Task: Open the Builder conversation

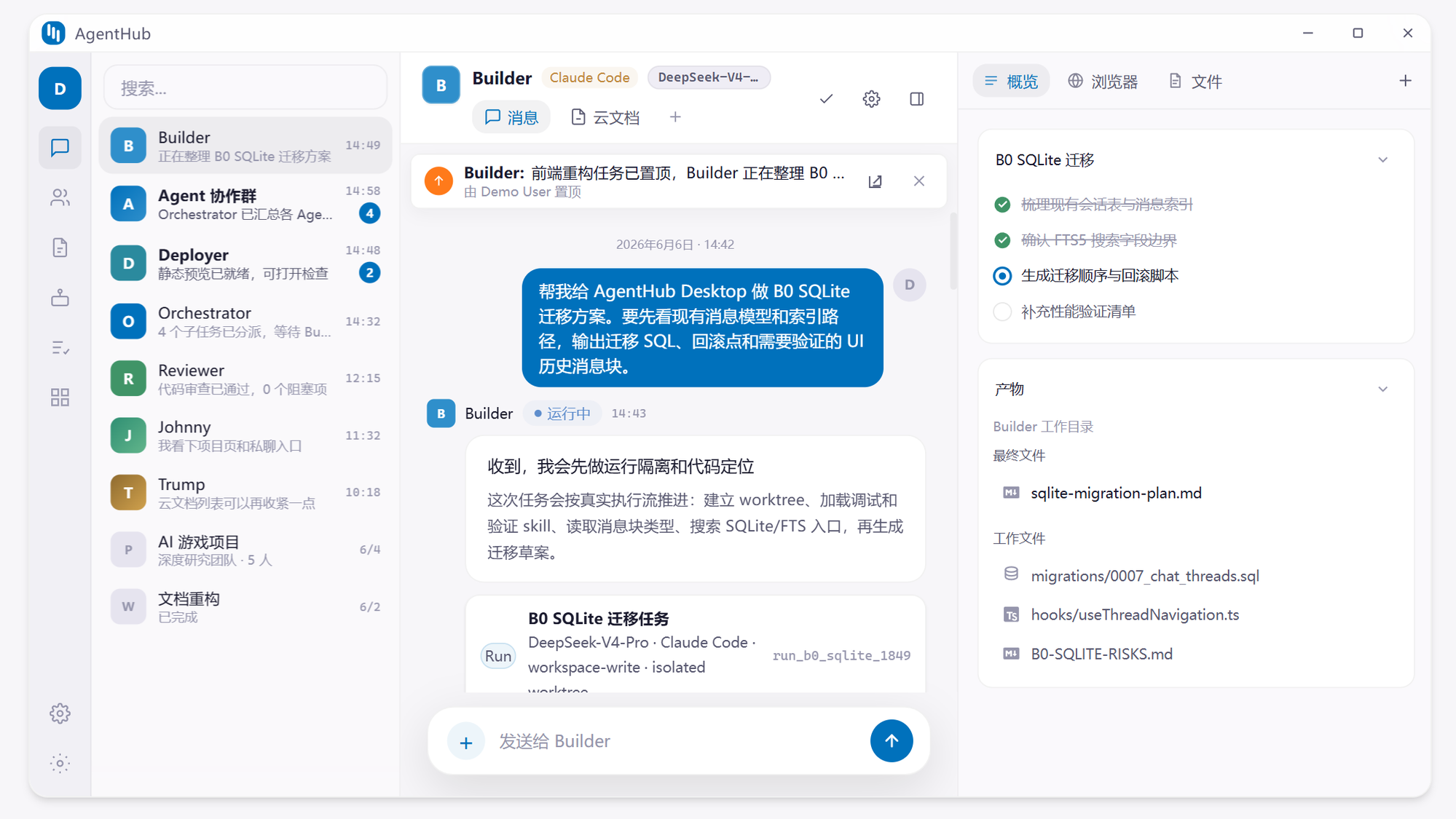Action: pyautogui.click(x=245, y=146)
